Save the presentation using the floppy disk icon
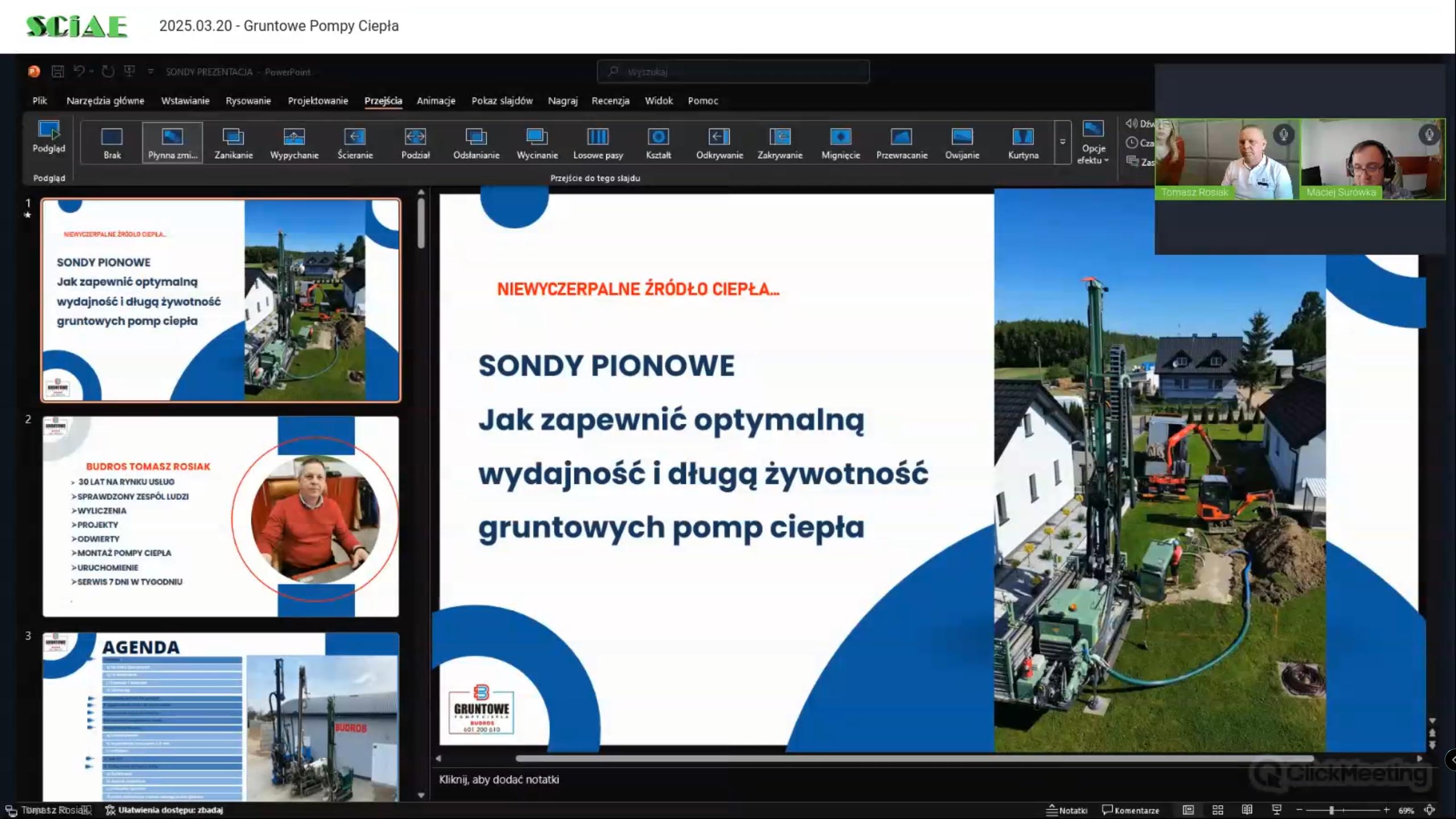Image resolution: width=1456 pixels, height=819 pixels. coord(57,71)
